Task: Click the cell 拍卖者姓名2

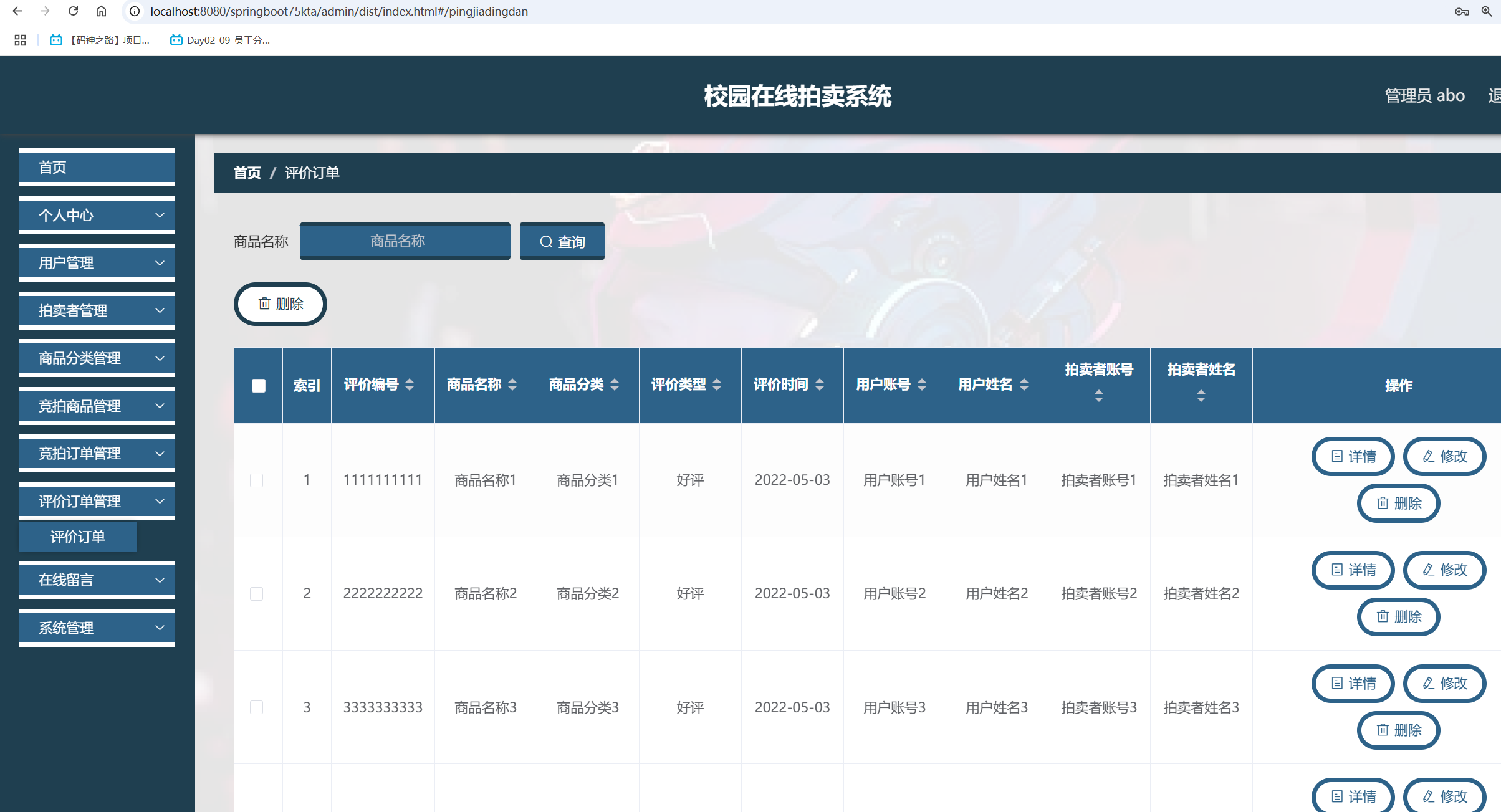Action: tap(1201, 593)
